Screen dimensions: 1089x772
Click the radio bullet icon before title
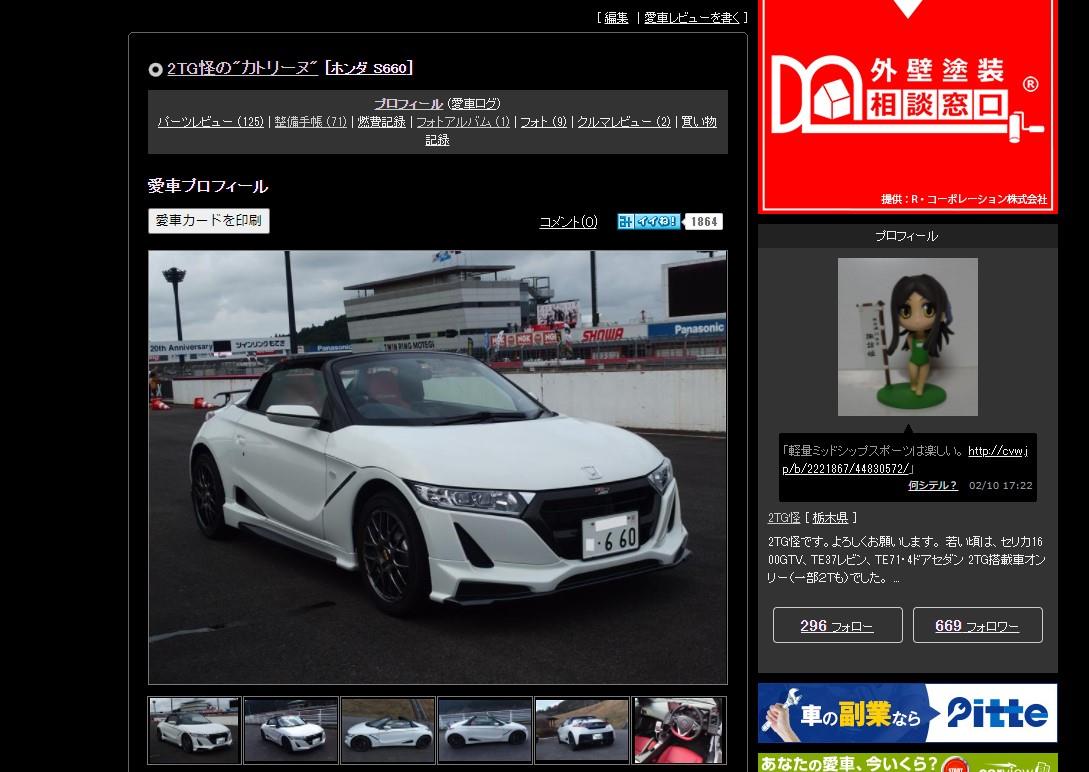156,69
